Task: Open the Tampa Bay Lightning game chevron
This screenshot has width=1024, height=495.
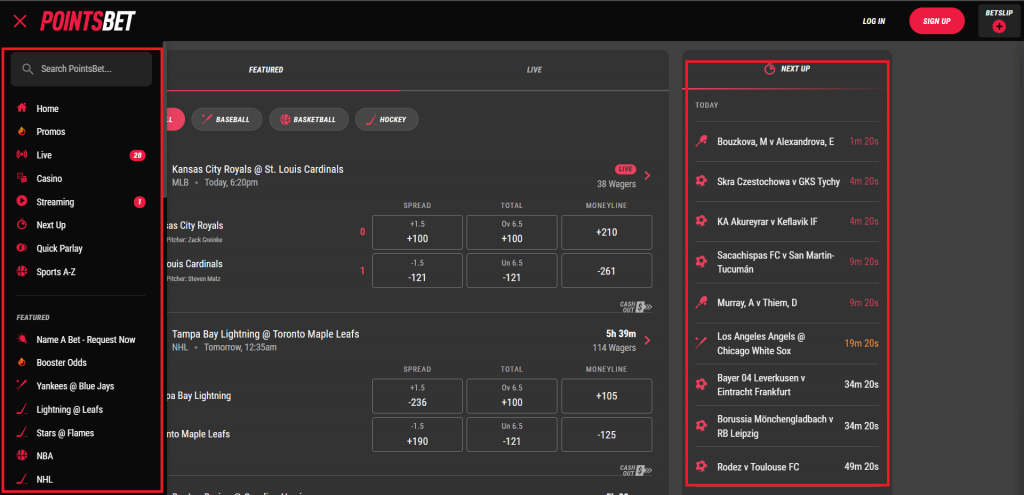Action: tap(647, 340)
